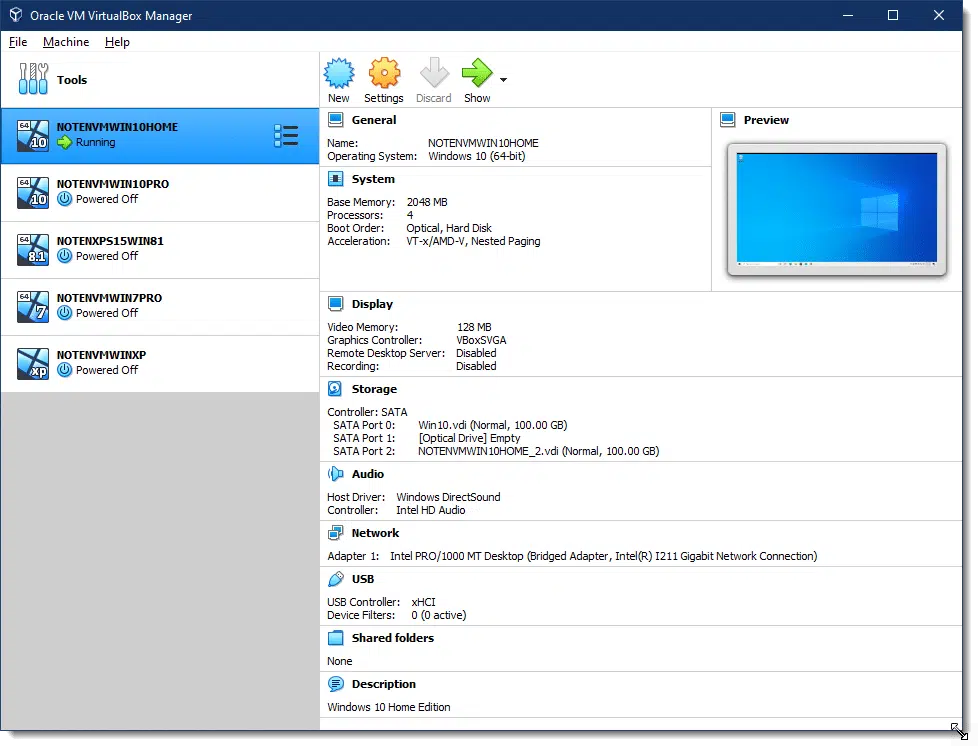The width and height of the screenshot is (978, 746).
Task: Click the Windows DirectSound host driver value
Action: pos(448,497)
